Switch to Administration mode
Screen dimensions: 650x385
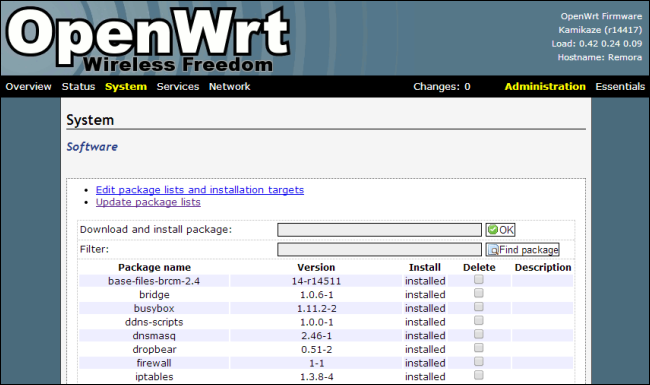click(545, 87)
